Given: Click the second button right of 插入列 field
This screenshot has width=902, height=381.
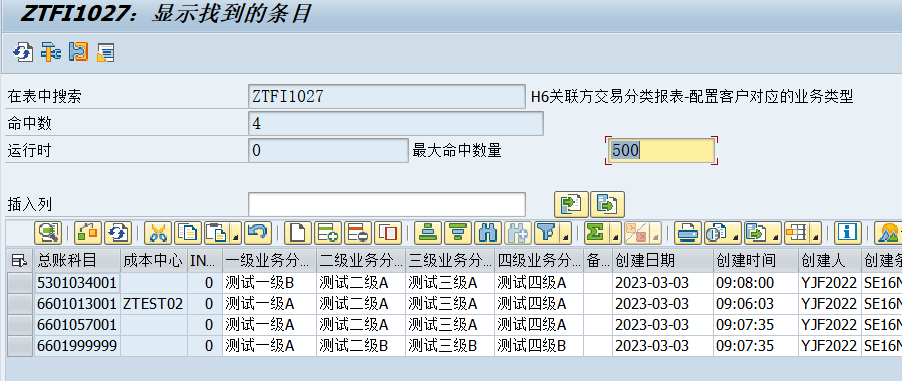Looking at the screenshot, I should point(607,204).
